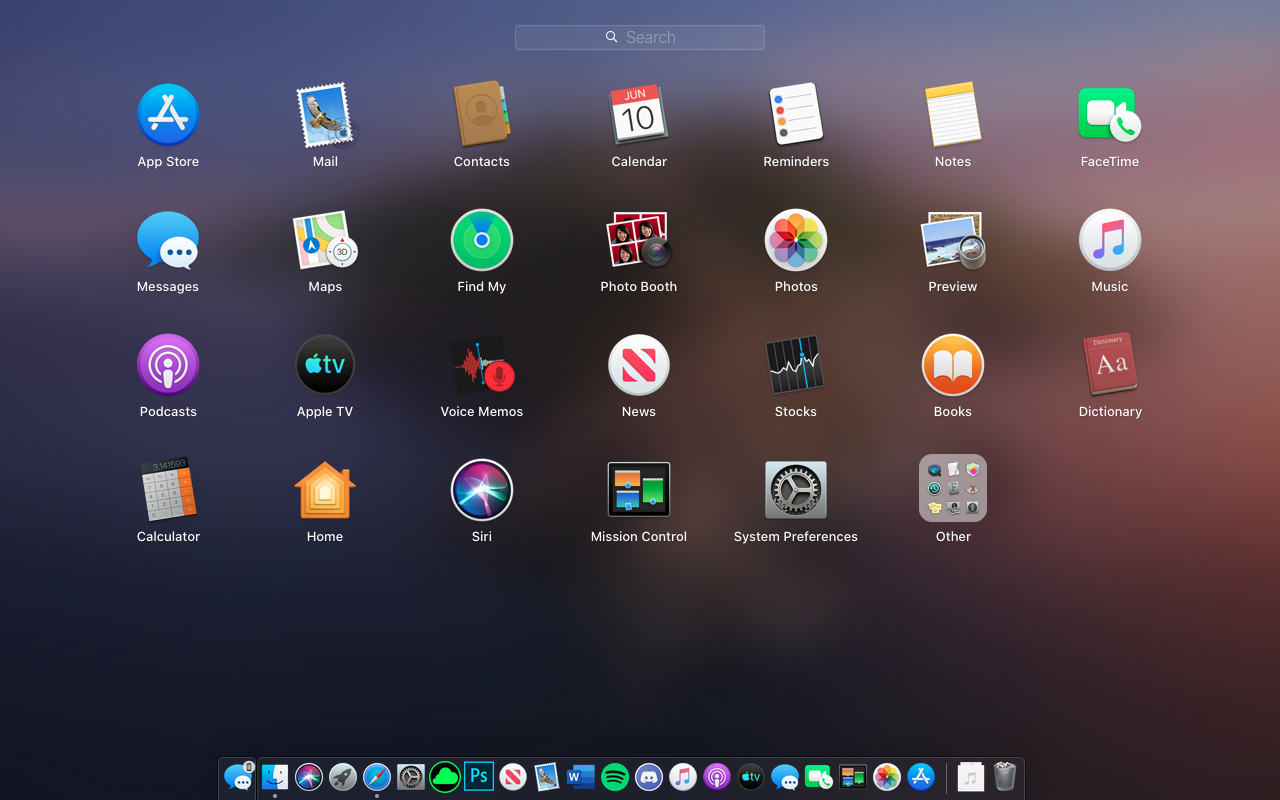This screenshot has width=1280, height=800.
Task: Open Photos from the Launchpad grid
Action: [x=796, y=240]
